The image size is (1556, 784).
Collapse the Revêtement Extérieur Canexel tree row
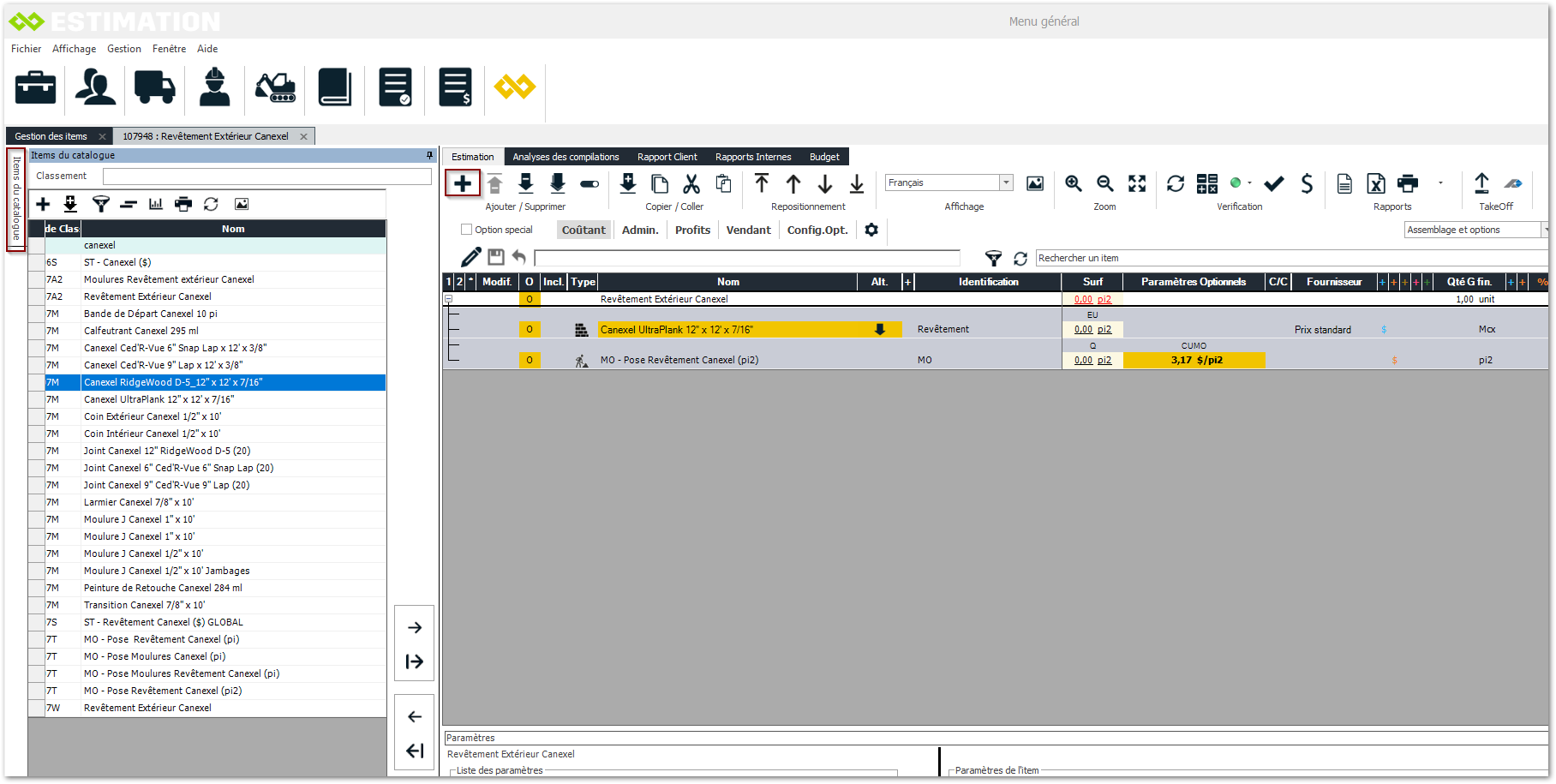[x=448, y=299]
